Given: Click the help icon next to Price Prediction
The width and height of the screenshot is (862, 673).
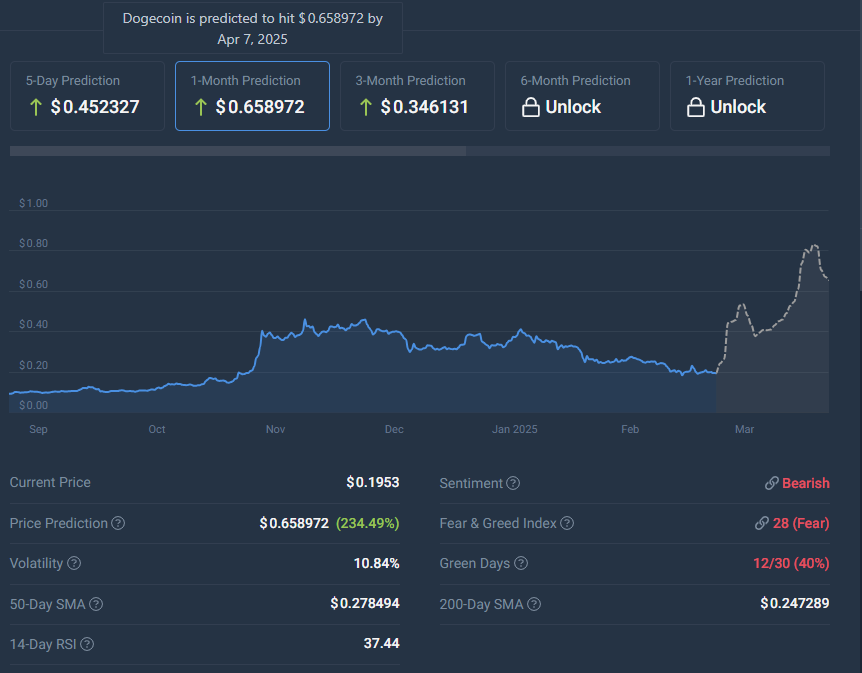Looking at the screenshot, I should [118, 524].
